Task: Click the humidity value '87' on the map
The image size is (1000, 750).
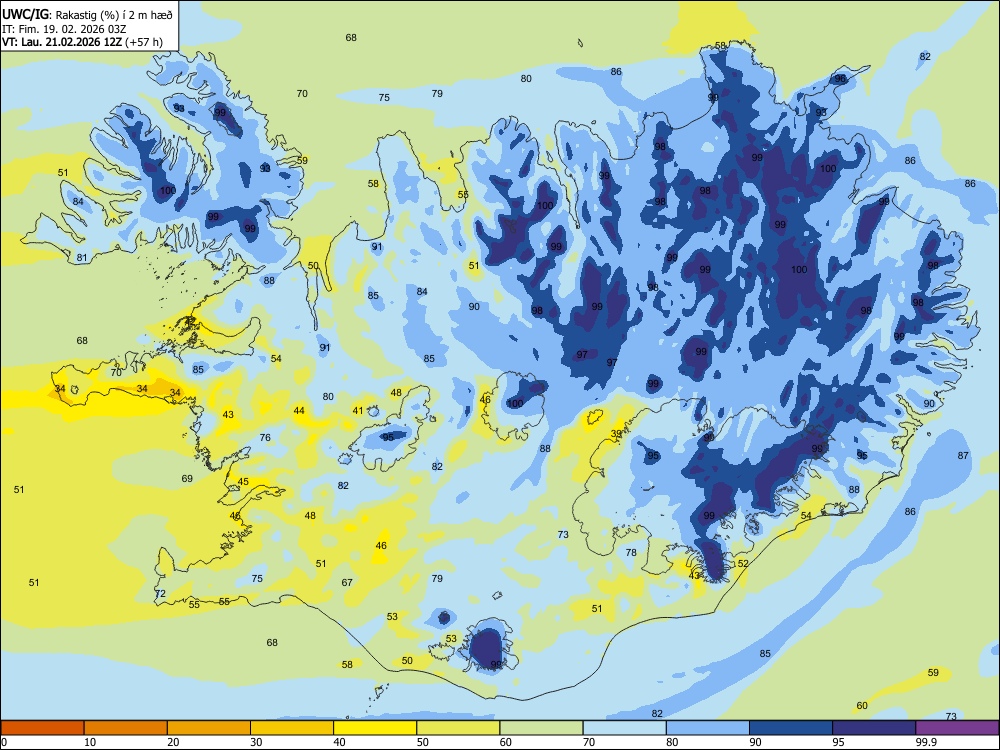Action: point(963,455)
